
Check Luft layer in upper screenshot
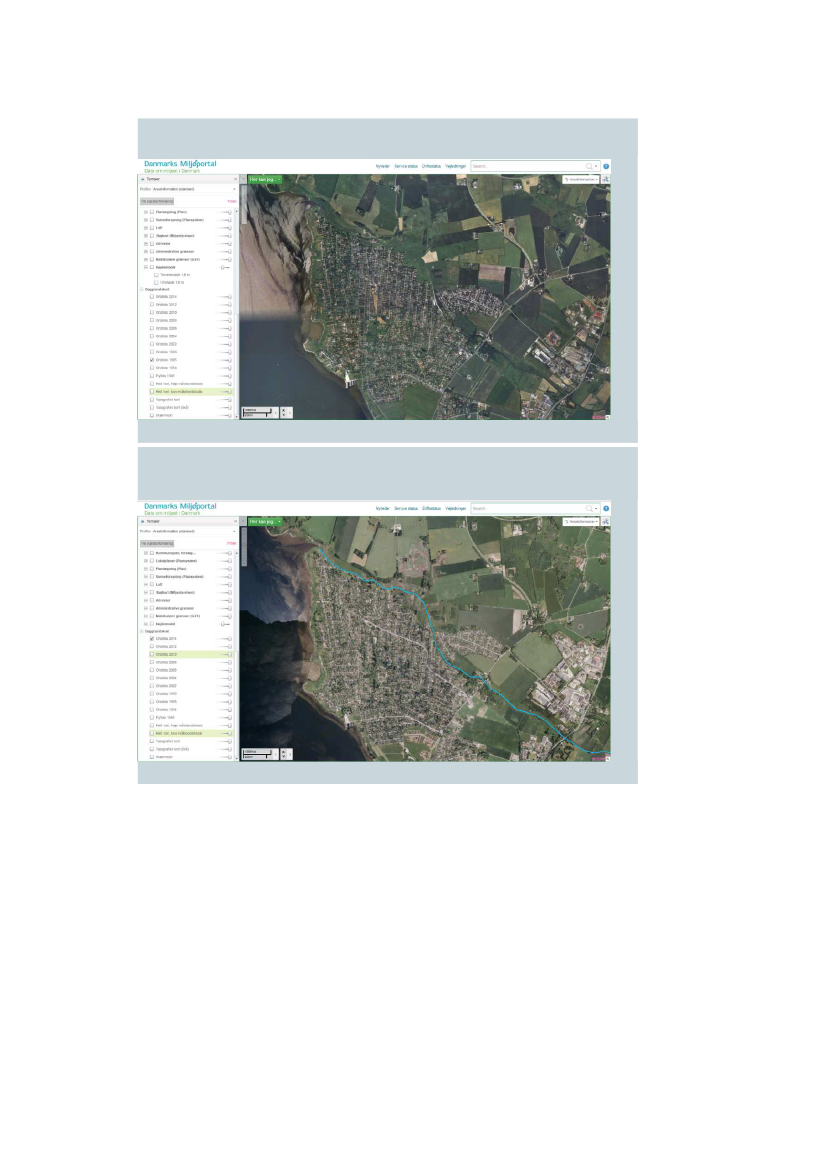[x=152, y=227]
